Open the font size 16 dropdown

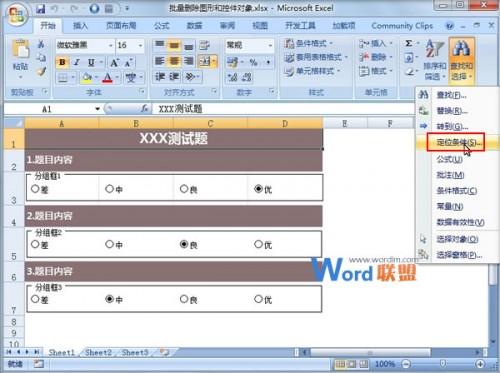click(x=140, y=45)
